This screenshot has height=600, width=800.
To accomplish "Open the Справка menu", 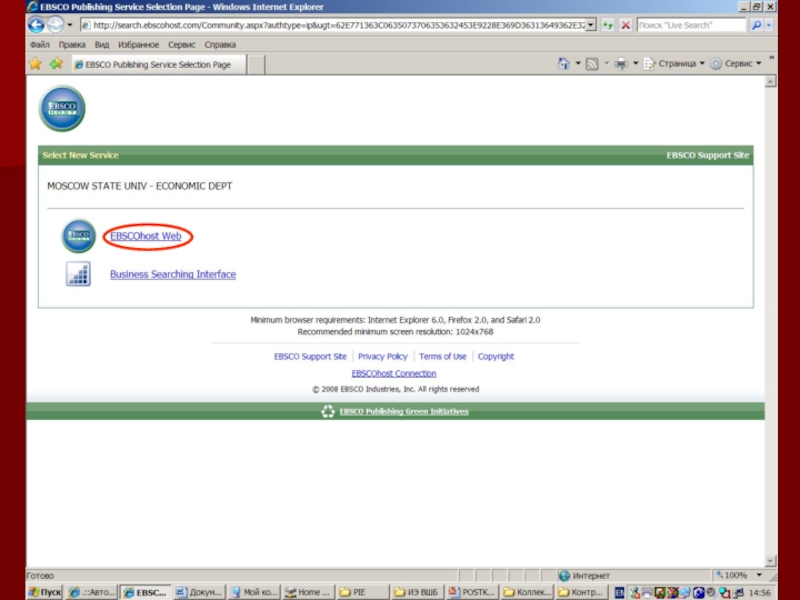I will 220,44.
